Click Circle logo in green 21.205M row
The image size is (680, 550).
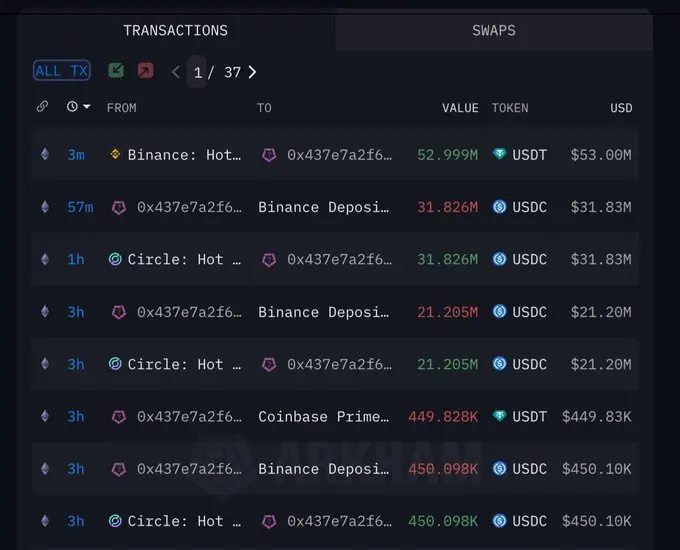(x=115, y=363)
